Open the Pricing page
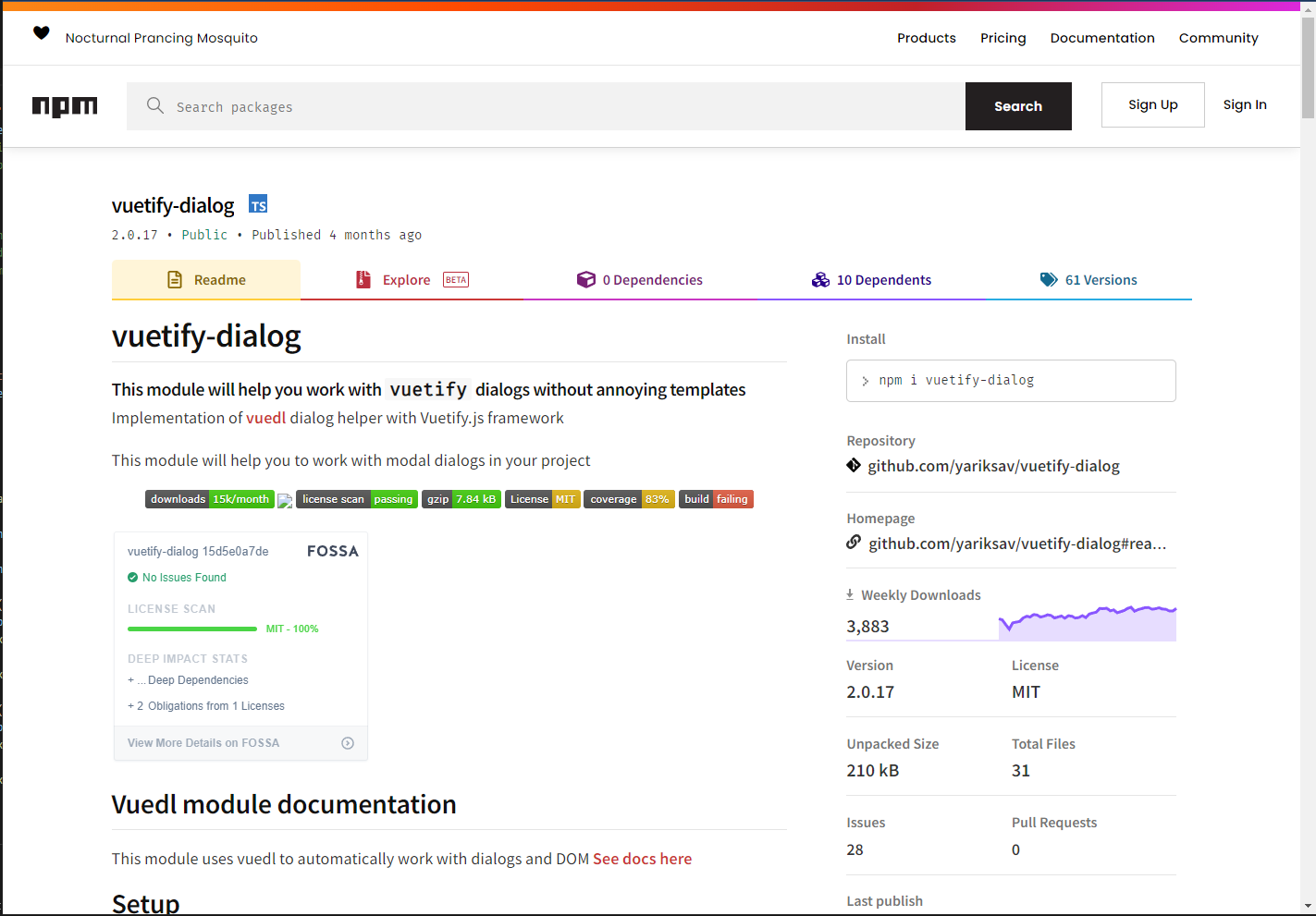The height and width of the screenshot is (916, 1316). [x=1003, y=38]
